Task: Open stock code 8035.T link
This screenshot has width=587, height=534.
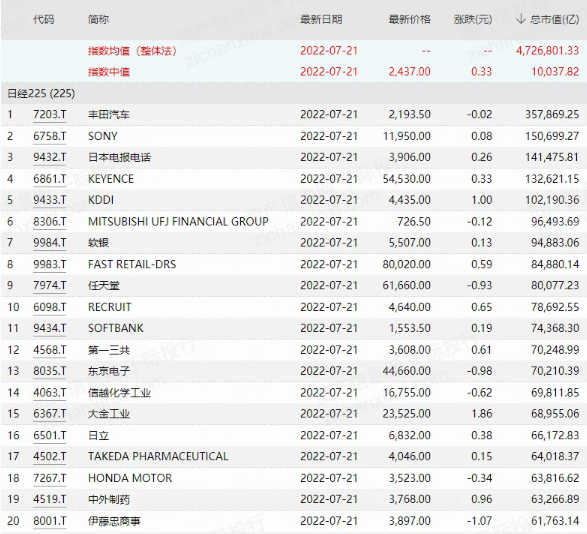Action: pos(49,370)
